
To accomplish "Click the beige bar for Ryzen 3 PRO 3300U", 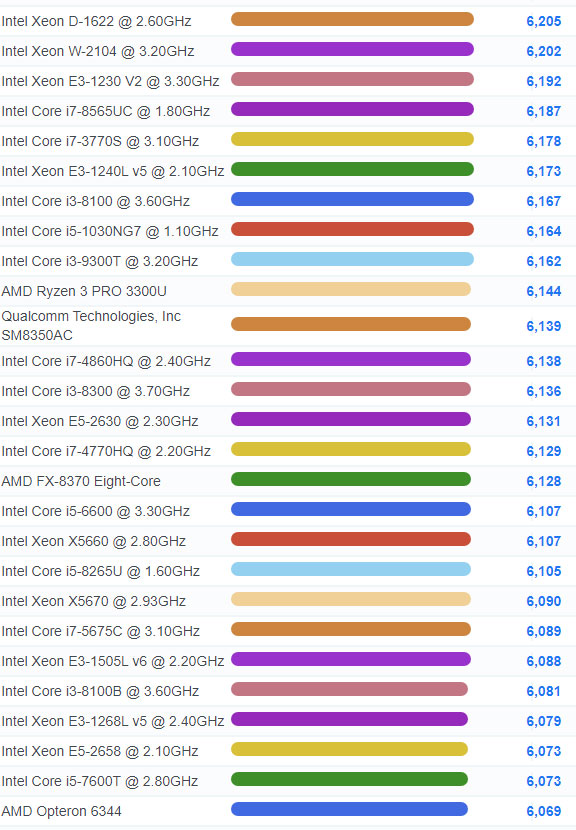I will 351,289.
